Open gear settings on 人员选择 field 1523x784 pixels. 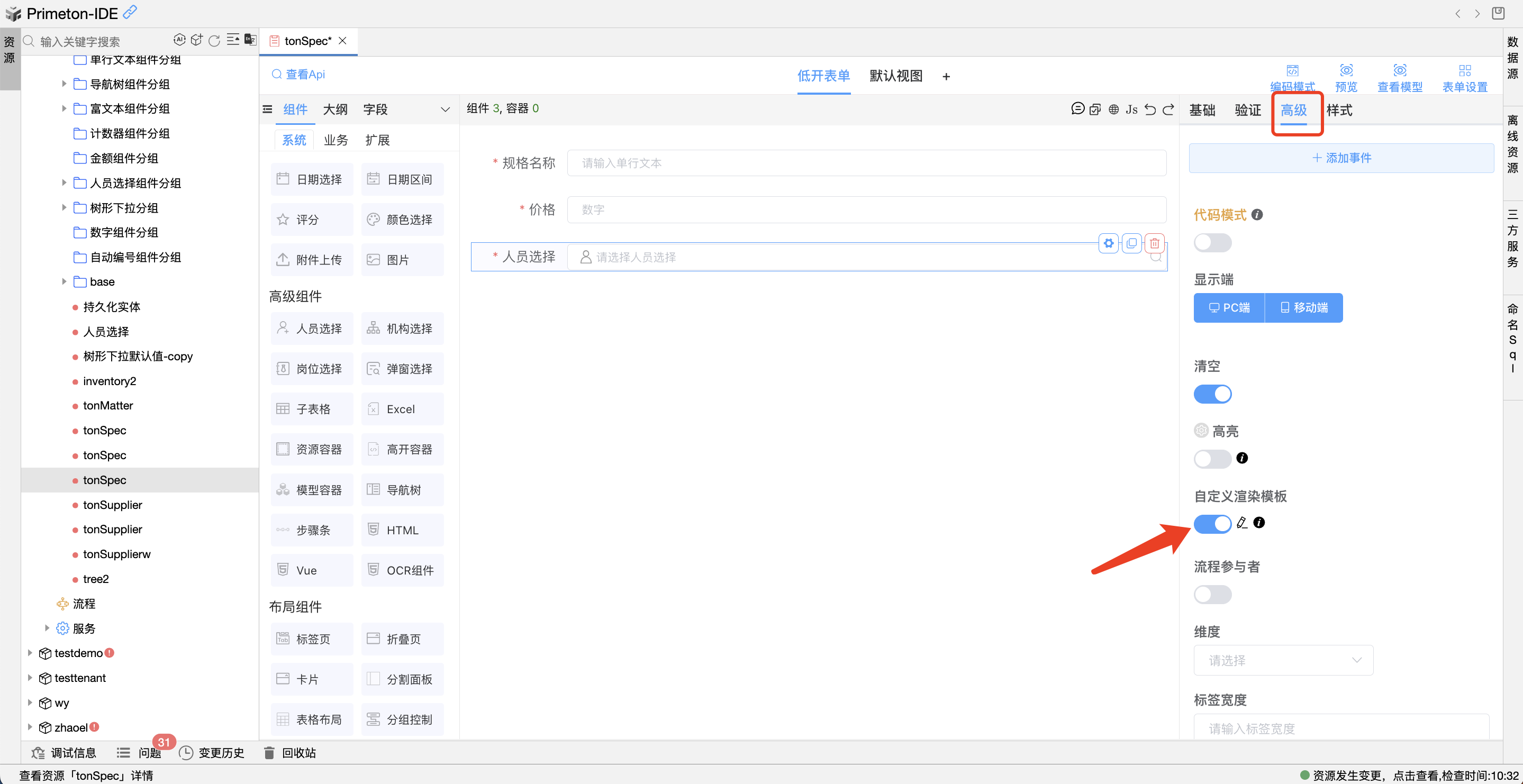pyautogui.click(x=1109, y=243)
